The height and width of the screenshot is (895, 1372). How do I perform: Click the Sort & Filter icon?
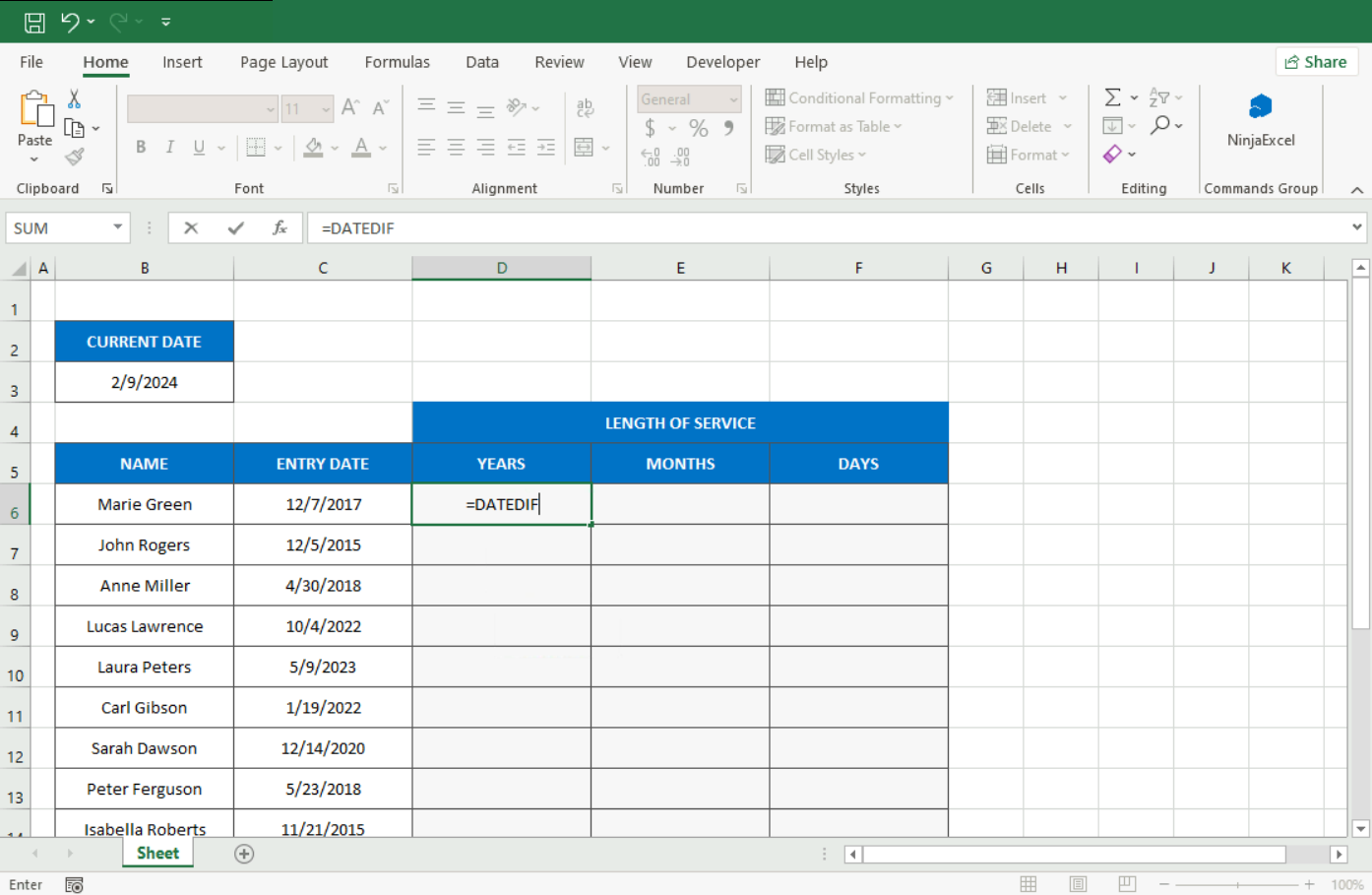point(1159,97)
